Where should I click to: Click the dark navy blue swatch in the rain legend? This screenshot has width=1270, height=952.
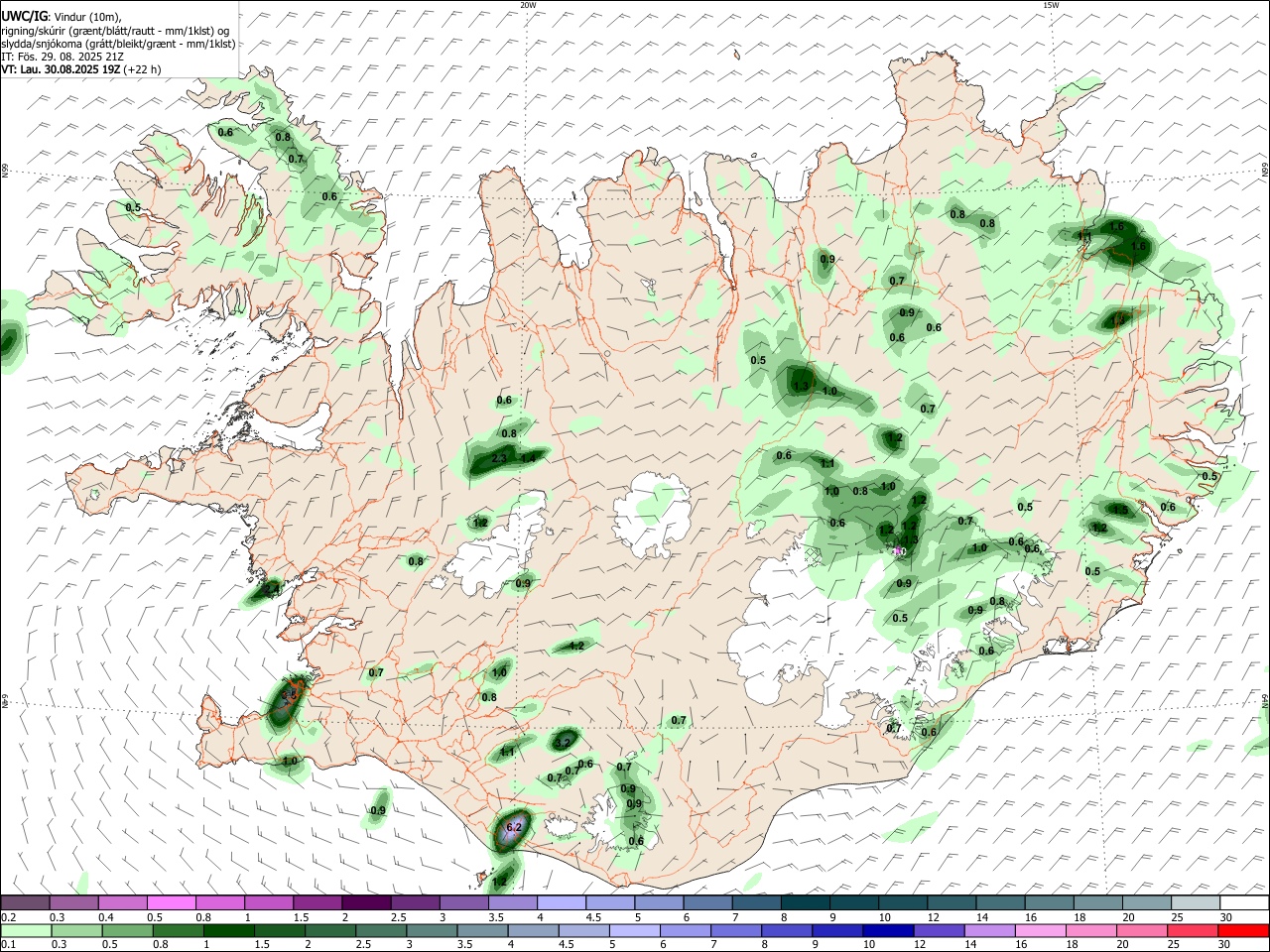887,930
